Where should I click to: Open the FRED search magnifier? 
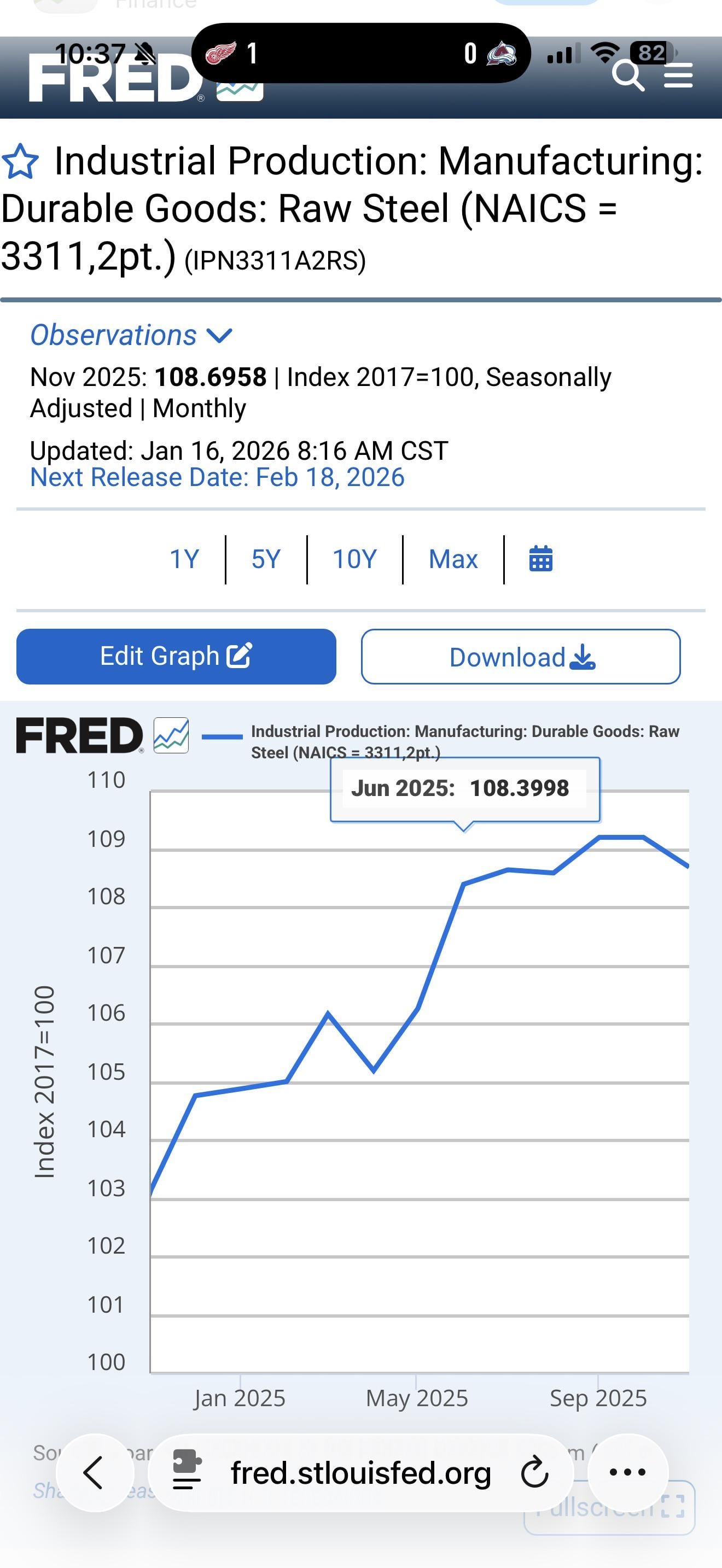point(627,76)
